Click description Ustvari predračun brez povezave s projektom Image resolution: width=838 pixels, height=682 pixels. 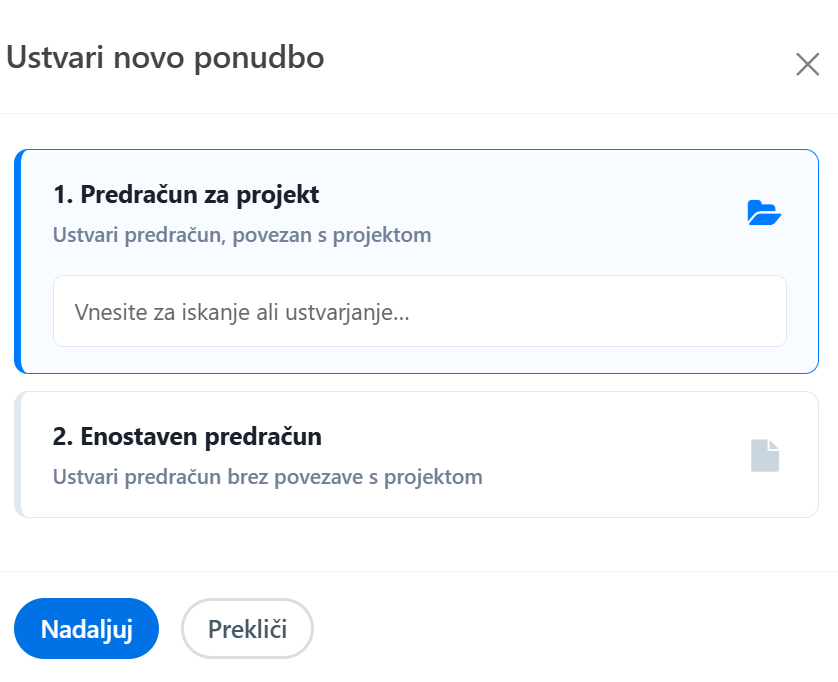(x=268, y=477)
